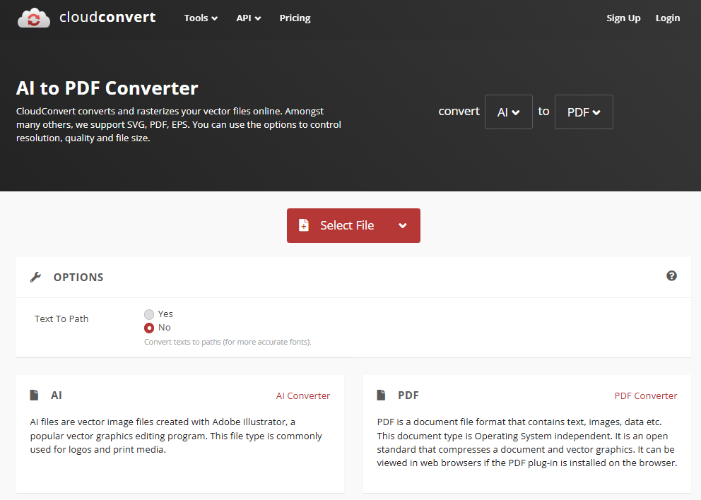Click the 'convert' label before format dropdowns
The height and width of the screenshot is (500, 701).
click(x=459, y=111)
